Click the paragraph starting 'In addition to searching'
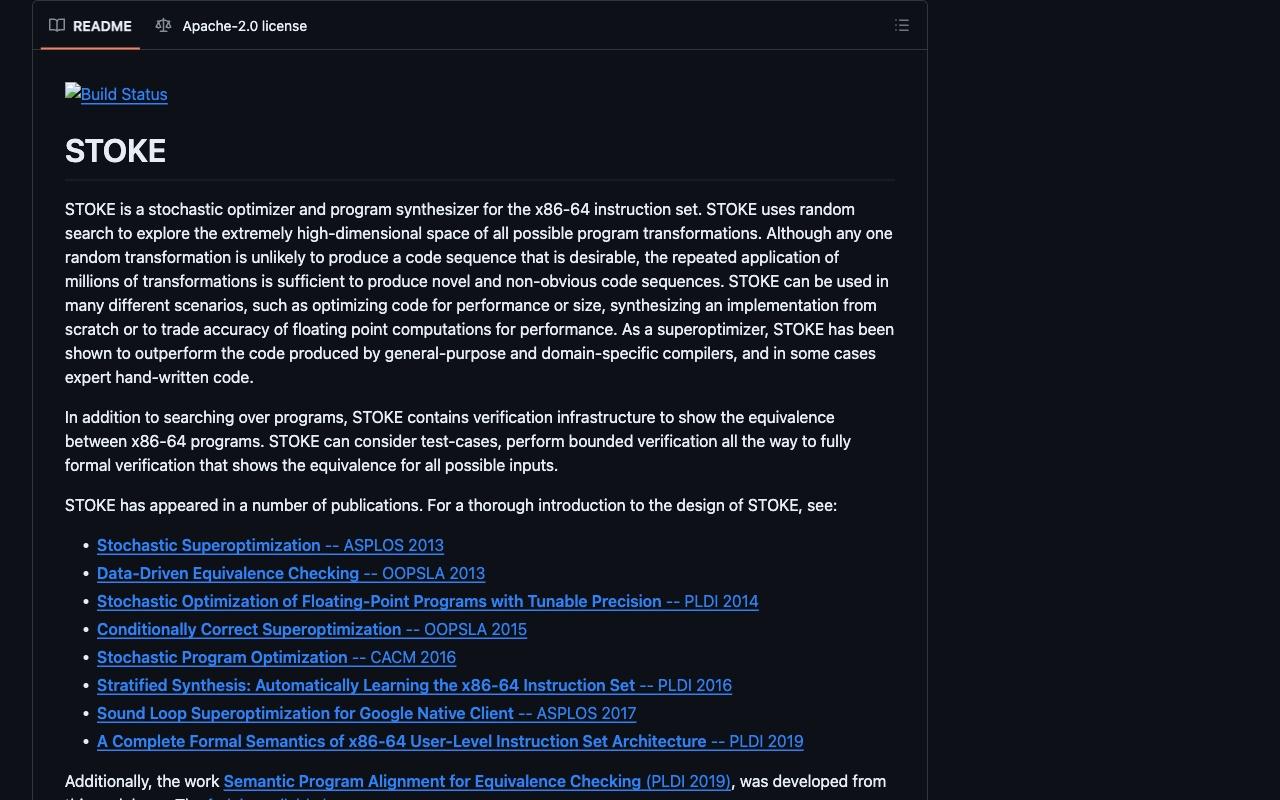The height and width of the screenshot is (800, 1280). 458,441
